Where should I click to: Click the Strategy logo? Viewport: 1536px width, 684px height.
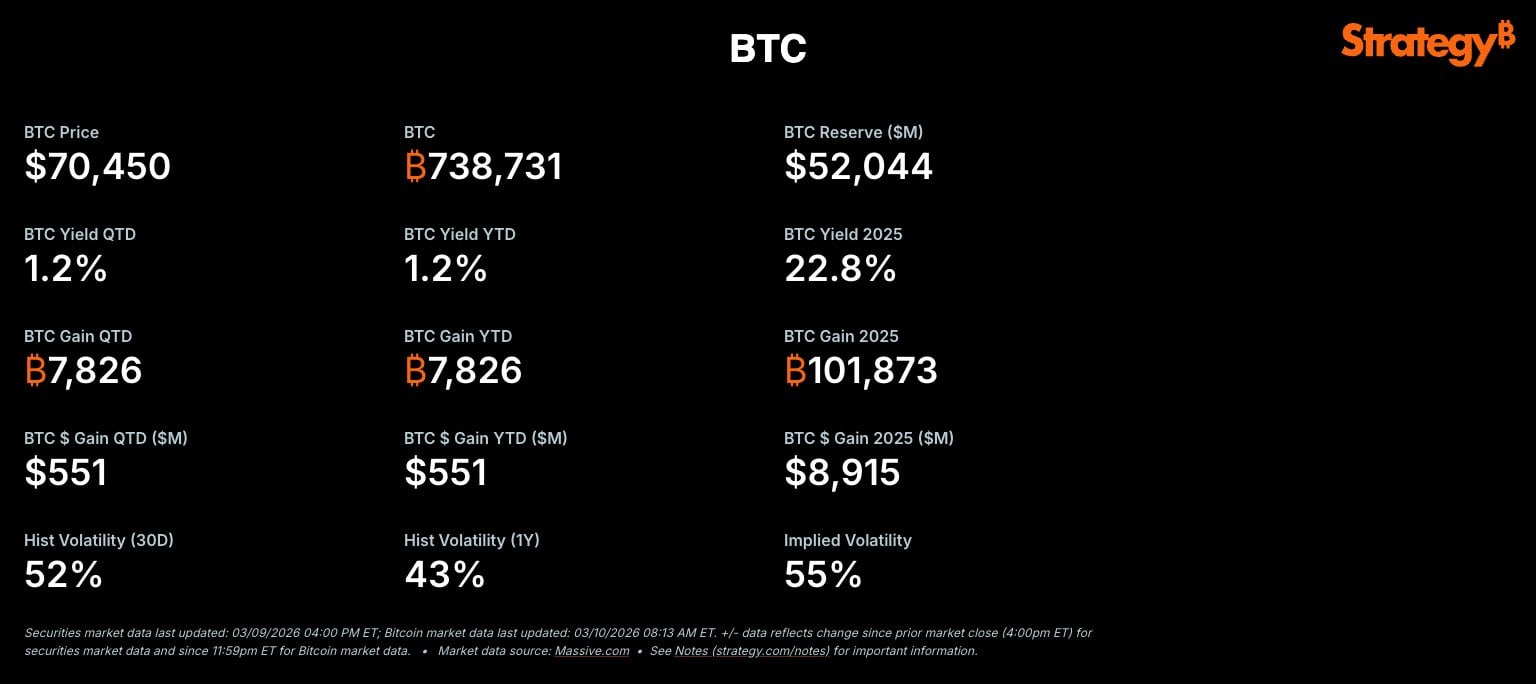[1427, 43]
